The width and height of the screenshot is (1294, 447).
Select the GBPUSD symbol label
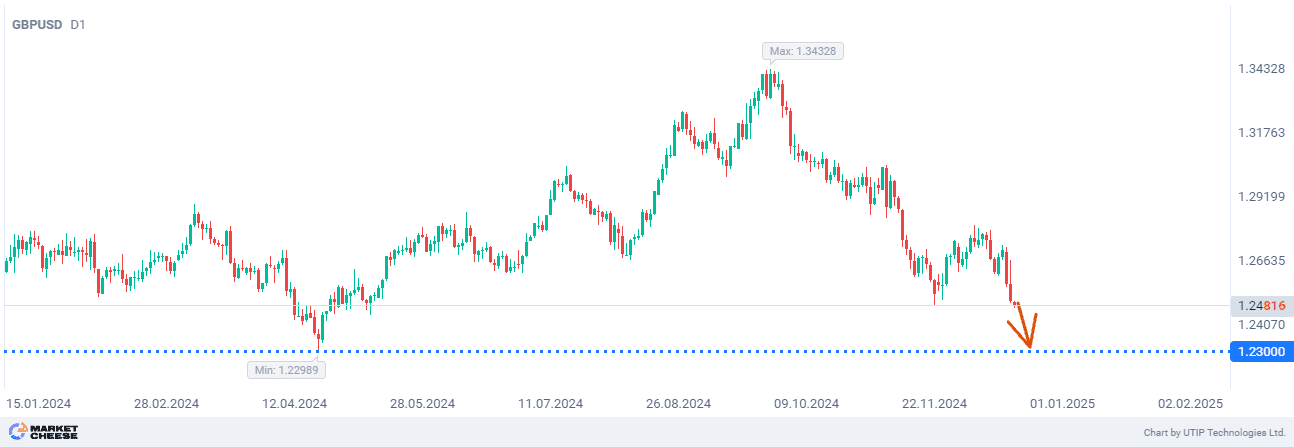37,24
